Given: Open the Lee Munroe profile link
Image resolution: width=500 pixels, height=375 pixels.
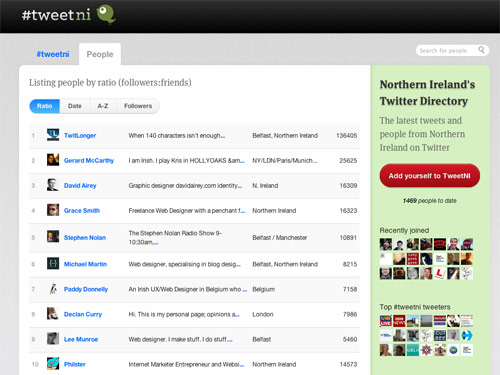Looking at the screenshot, I should coord(81,339).
